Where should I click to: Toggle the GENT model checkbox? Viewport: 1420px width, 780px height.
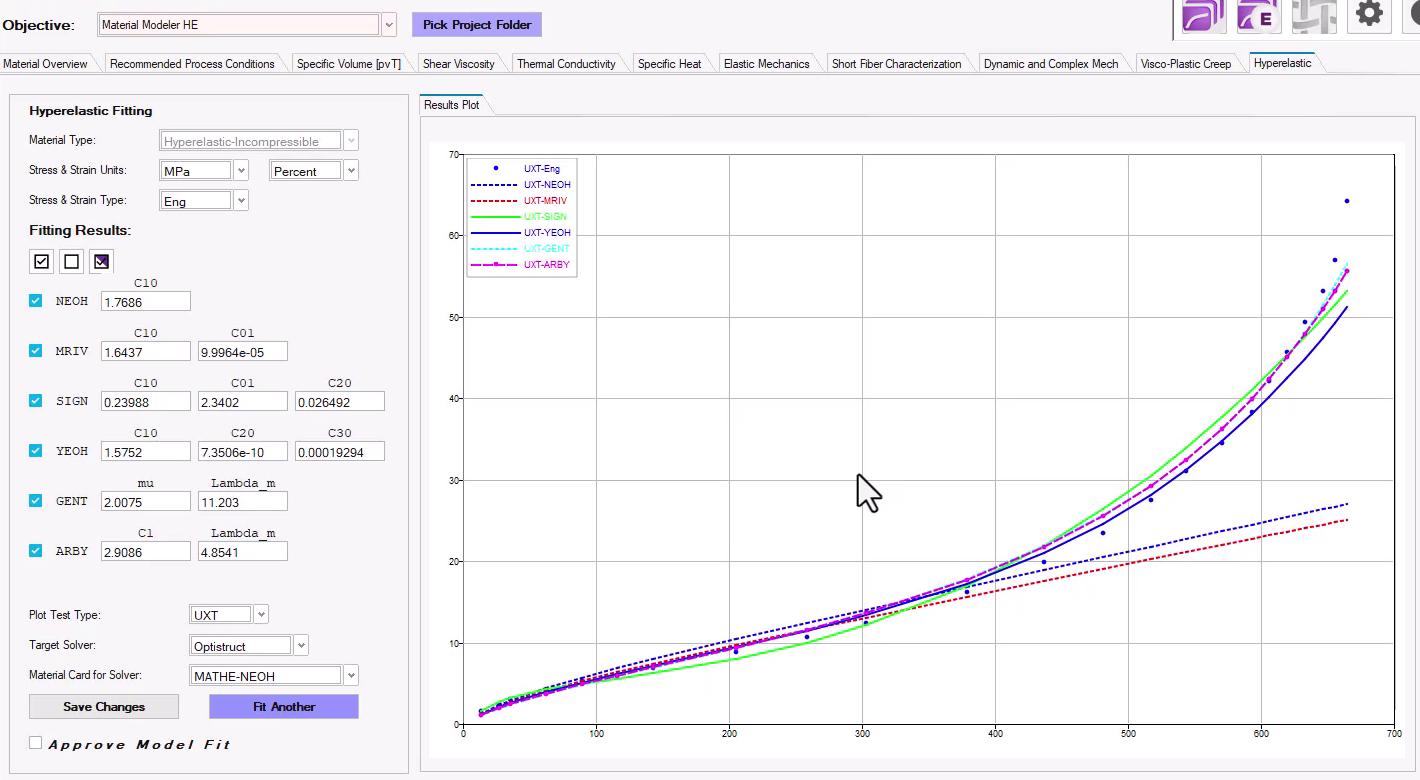36,500
